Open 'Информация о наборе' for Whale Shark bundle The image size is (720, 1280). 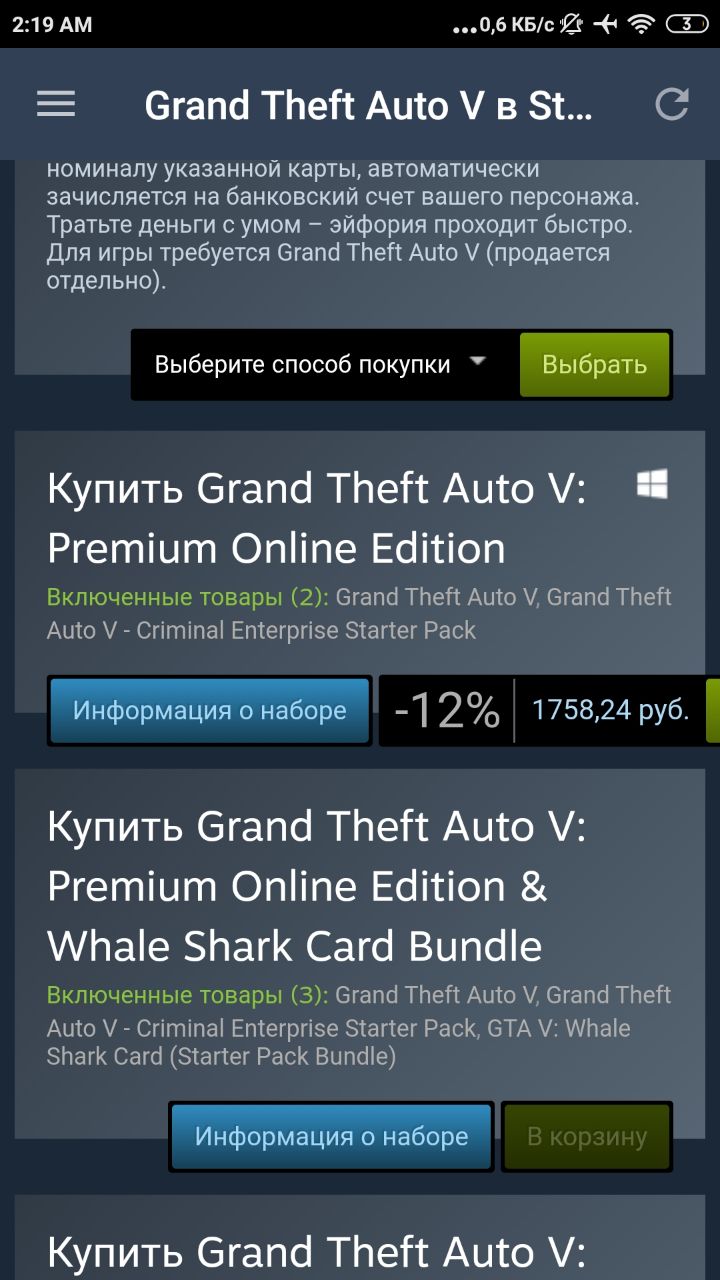tap(331, 1137)
